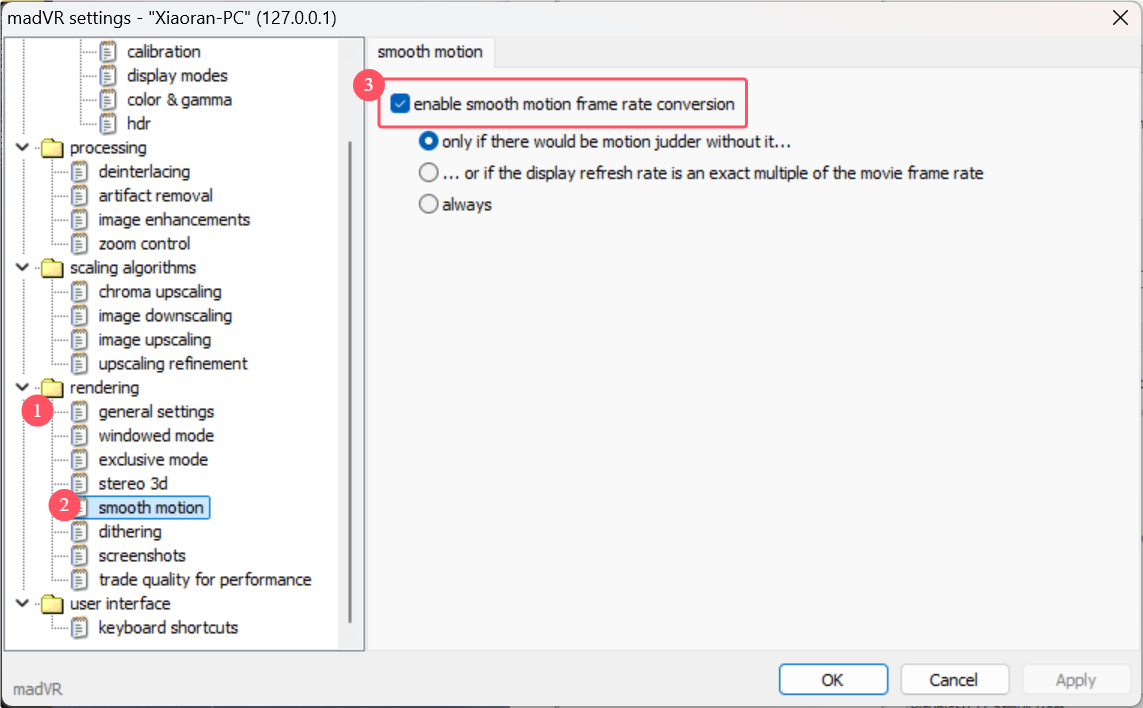Screen dimensions: 1143x708
Task: Disable smooth motion frame rate conversion checkbox
Action: click(x=401, y=104)
